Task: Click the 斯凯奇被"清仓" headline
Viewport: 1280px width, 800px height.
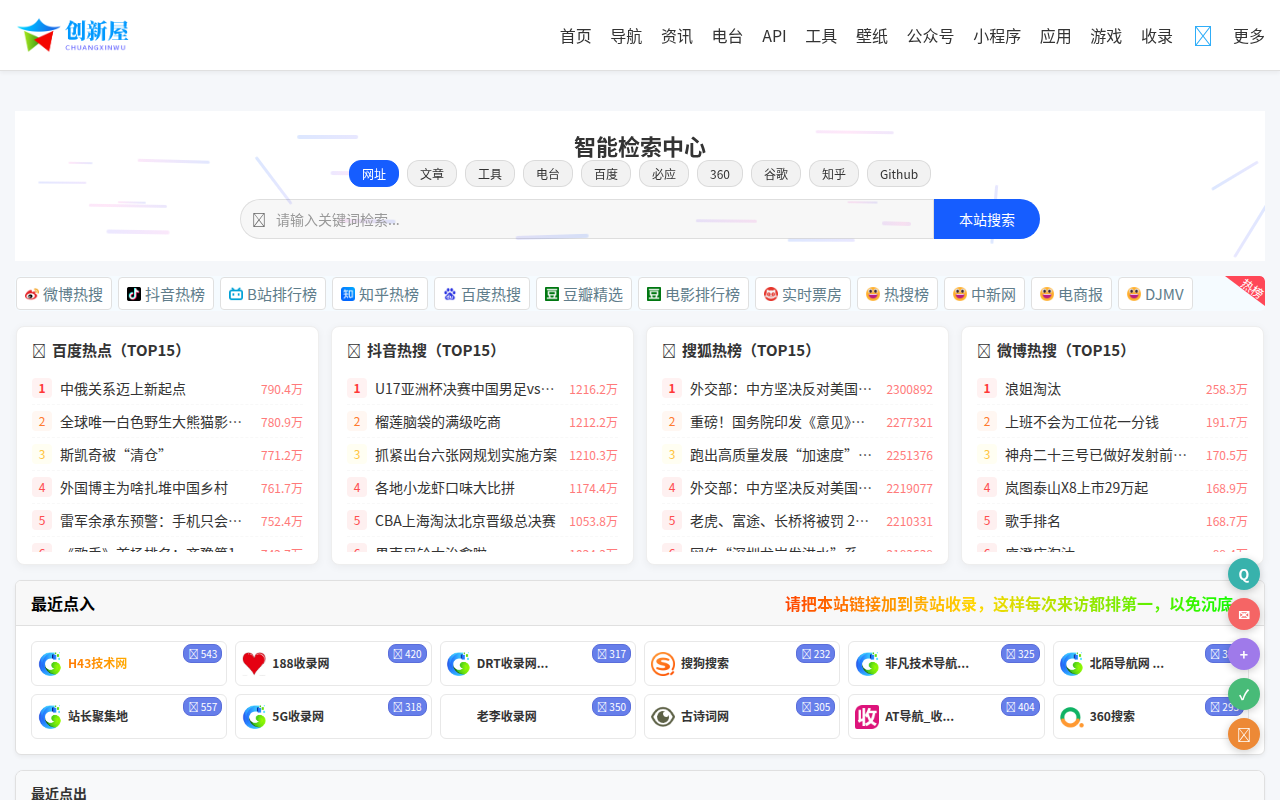Action: [111, 455]
